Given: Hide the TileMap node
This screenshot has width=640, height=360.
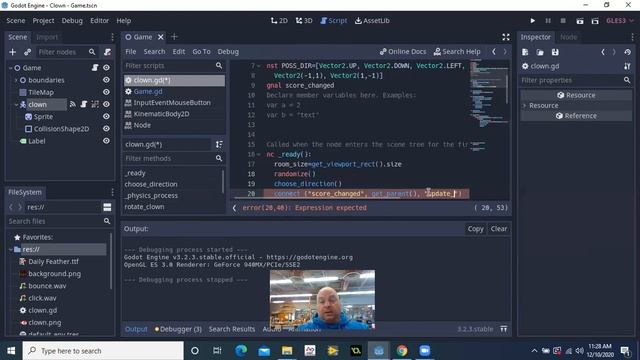Looking at the screenshot, I should tap(107, 92).
